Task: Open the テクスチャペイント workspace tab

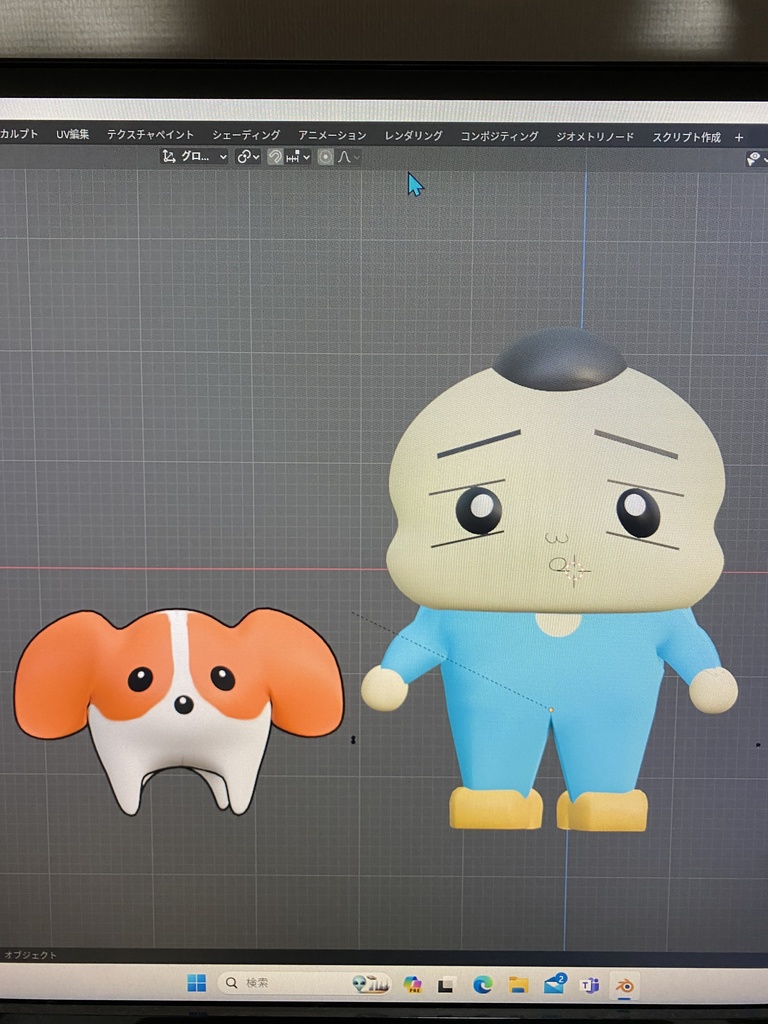Action: click(x=150, y=135)
